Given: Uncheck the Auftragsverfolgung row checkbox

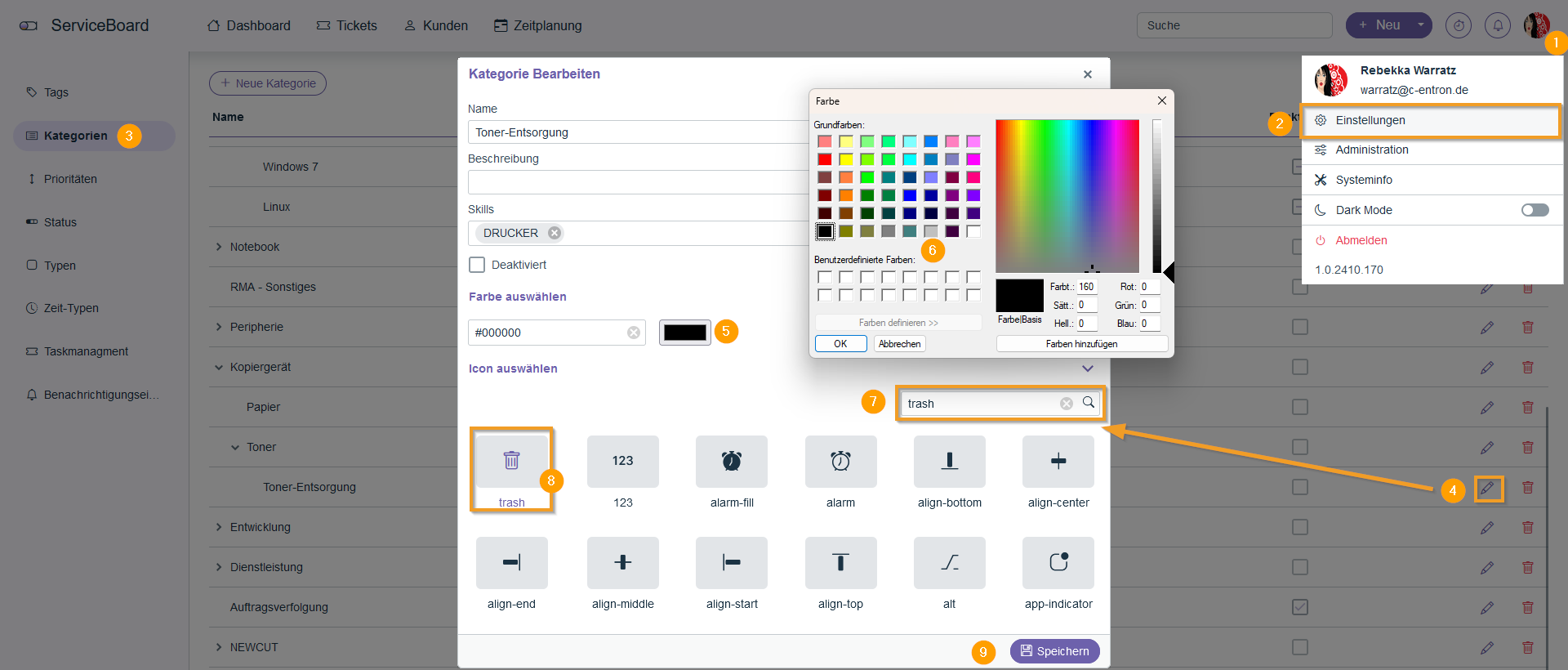Looking at the screenshot, I should coord(1300,607).
